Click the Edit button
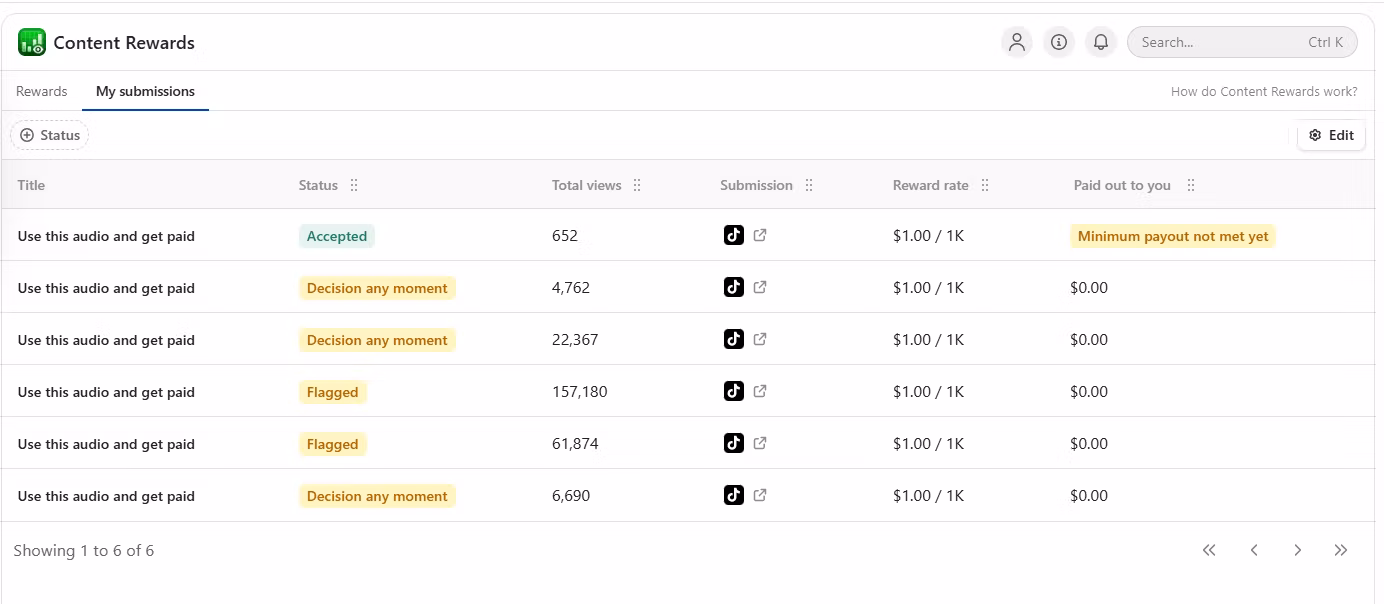 (x=1331, y=135)
